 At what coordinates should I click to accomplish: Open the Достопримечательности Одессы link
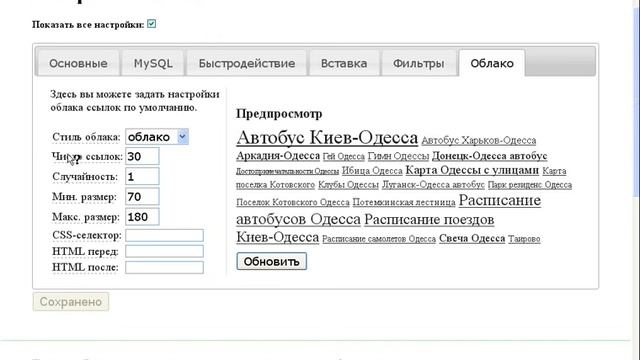pos(287,171)
